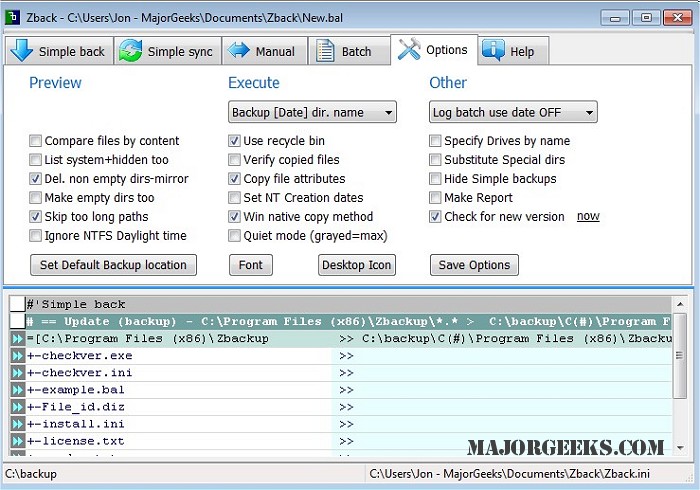Click the list scroll-up arrow
This screenshot has height=490, width=700.
[x=680, y=304]
